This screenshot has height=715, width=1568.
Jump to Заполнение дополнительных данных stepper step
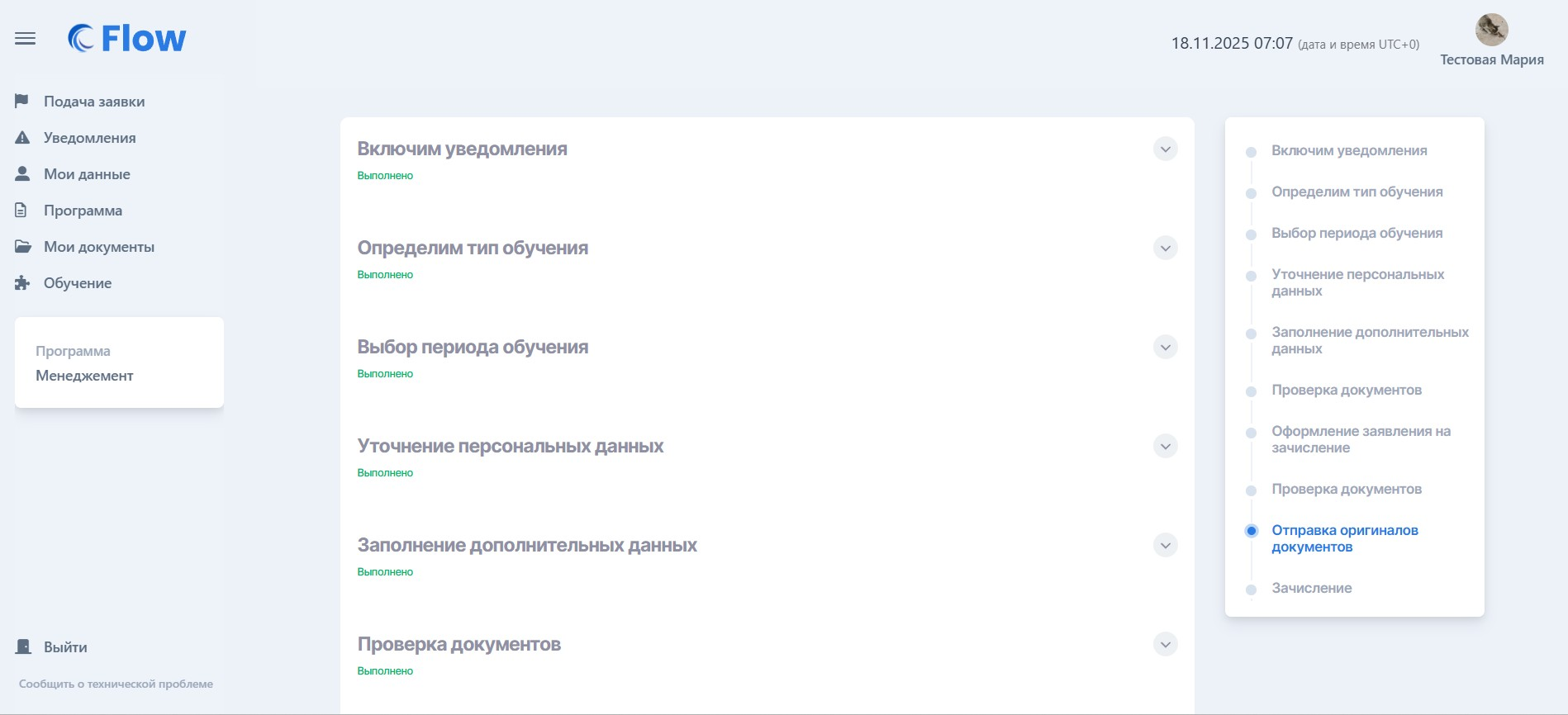[1370, 341]
